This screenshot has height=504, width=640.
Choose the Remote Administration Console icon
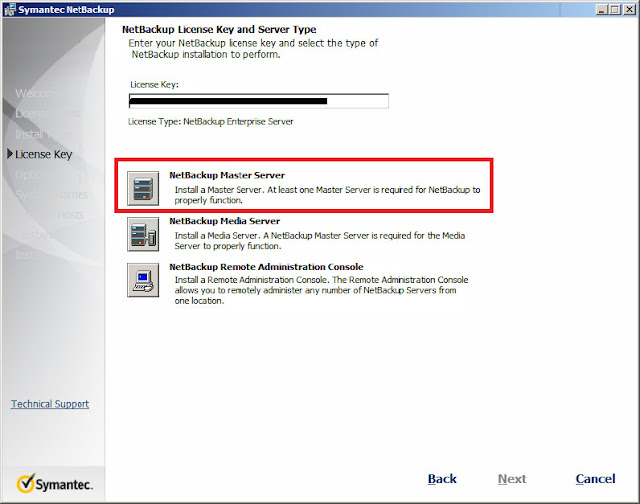143,280
